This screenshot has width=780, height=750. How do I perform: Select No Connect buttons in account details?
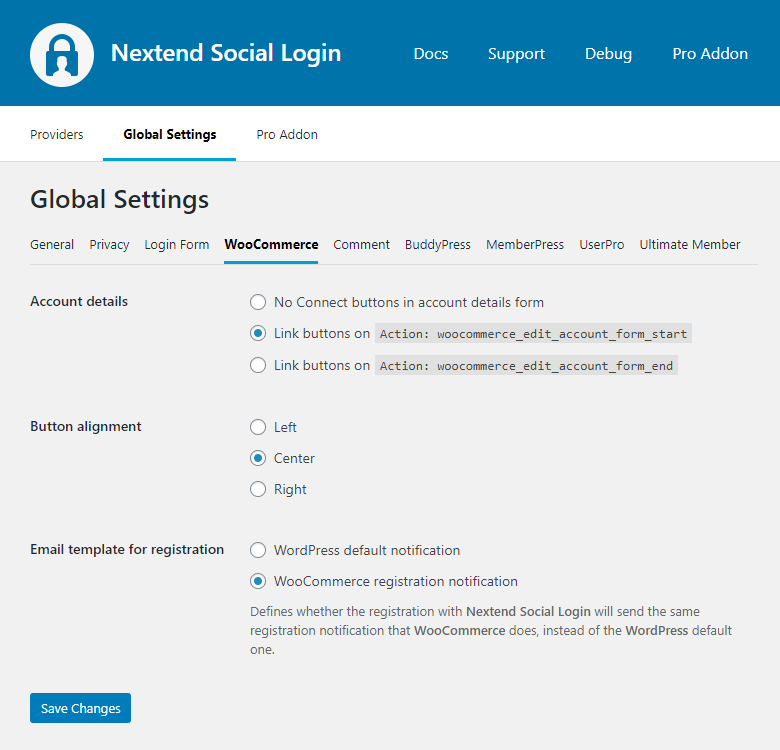click(258, 302)
